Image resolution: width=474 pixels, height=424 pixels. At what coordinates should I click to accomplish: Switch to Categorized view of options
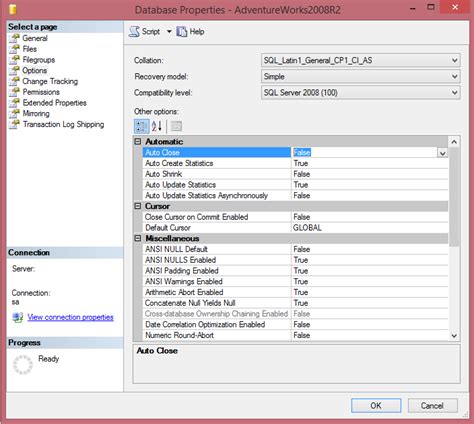pos(141,126)
